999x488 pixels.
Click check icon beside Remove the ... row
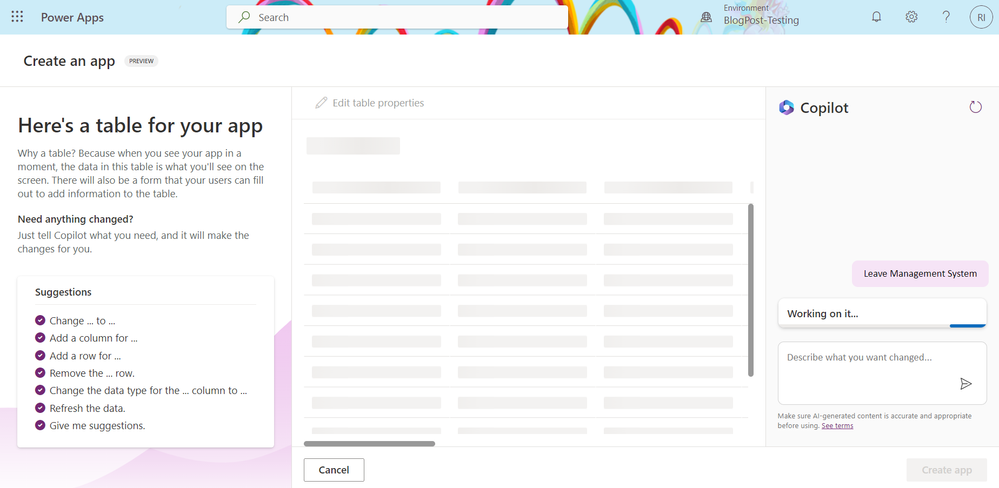[40, 373]
